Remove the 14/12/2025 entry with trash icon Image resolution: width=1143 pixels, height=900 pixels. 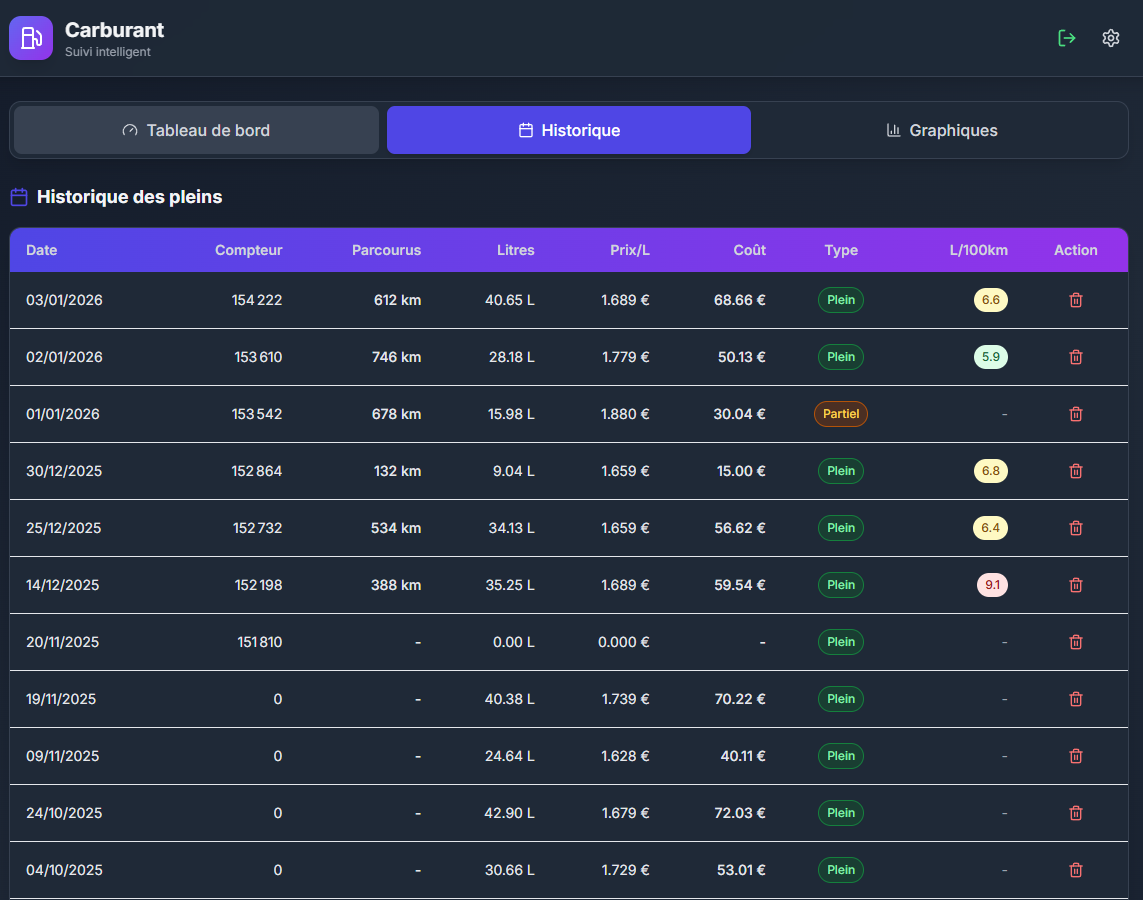coord(1076,585)
